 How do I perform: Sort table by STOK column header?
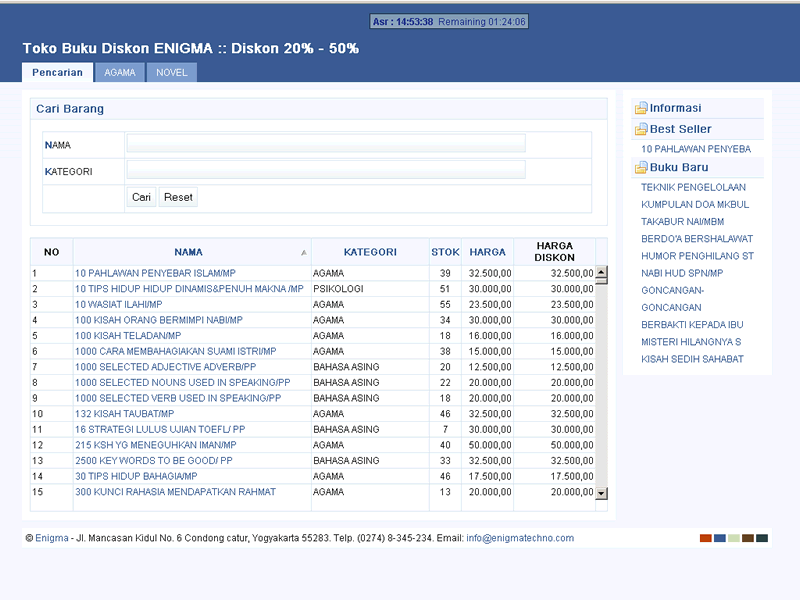445,252
